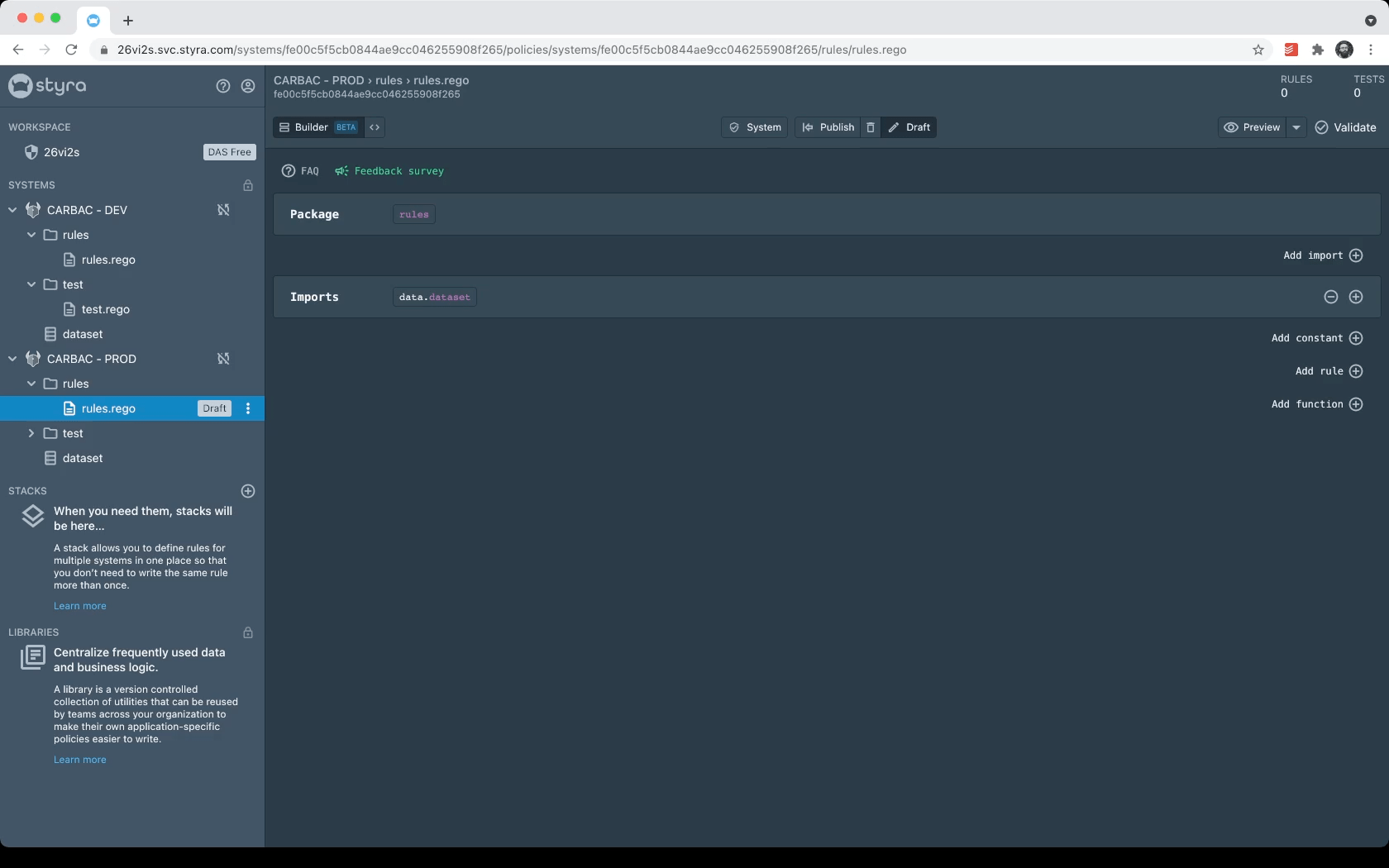Image resolution: width=1389 pixels, height=868 pixels.
Task: Click the 26vi2s workspace shield icon
Action: tap(31, 152)
